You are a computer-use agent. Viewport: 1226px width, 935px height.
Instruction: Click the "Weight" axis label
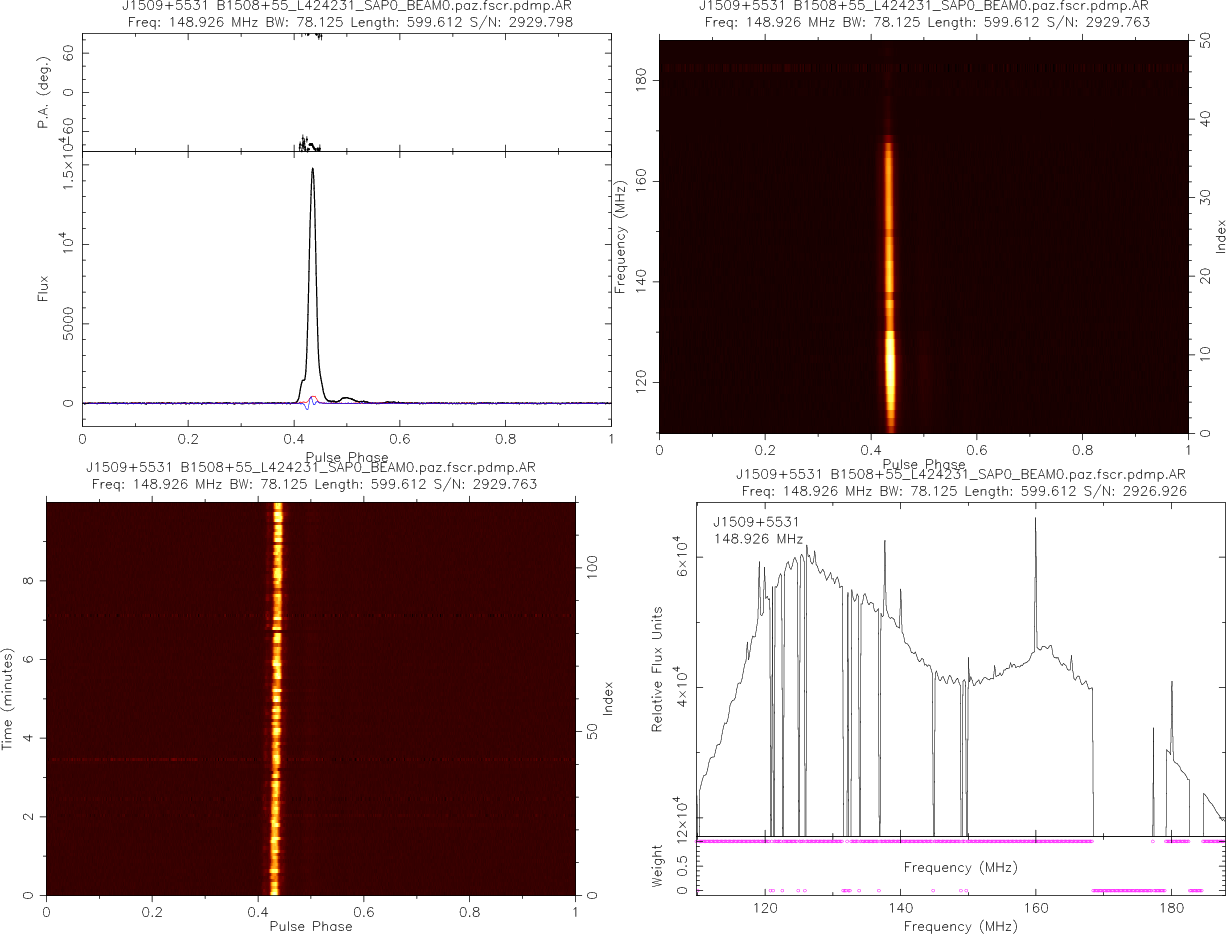[x=658, y=866]
